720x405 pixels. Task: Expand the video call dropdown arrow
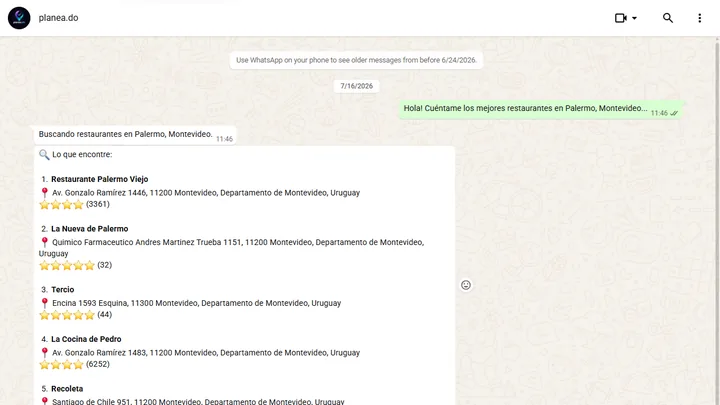click(x=635, y=18)
